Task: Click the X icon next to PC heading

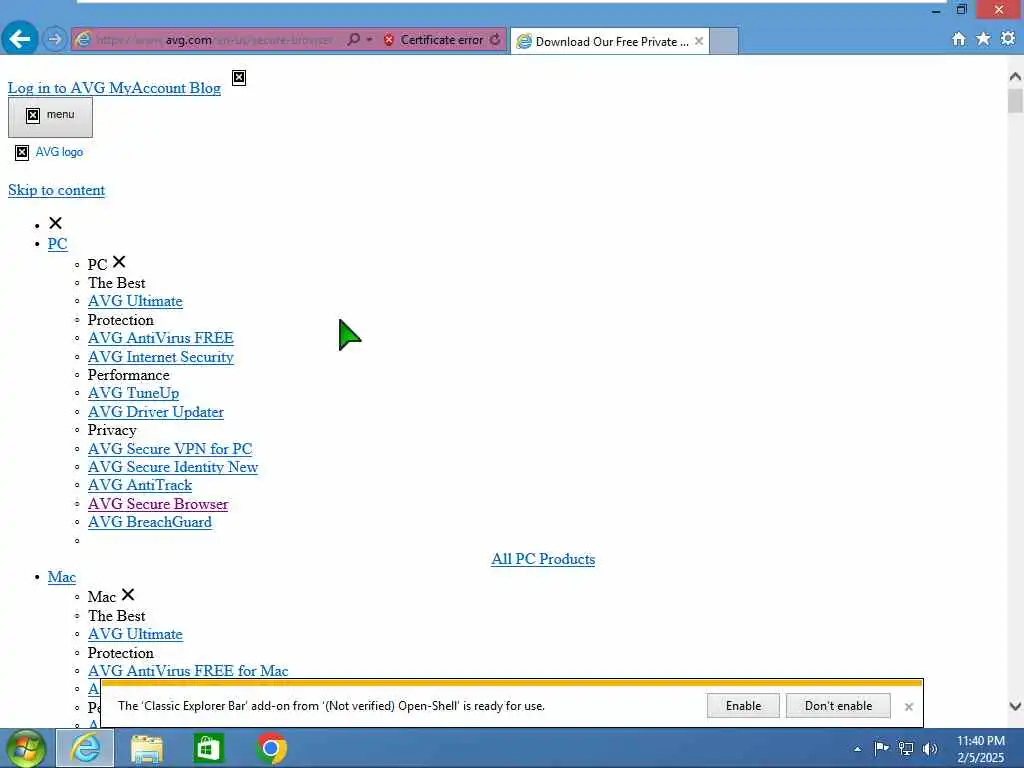Action: (119, 262)
